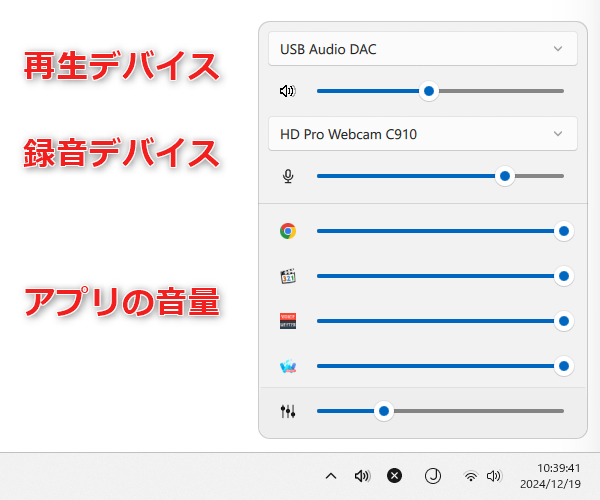Open the USB Audio DAC playback dropdown

(423, 49)
